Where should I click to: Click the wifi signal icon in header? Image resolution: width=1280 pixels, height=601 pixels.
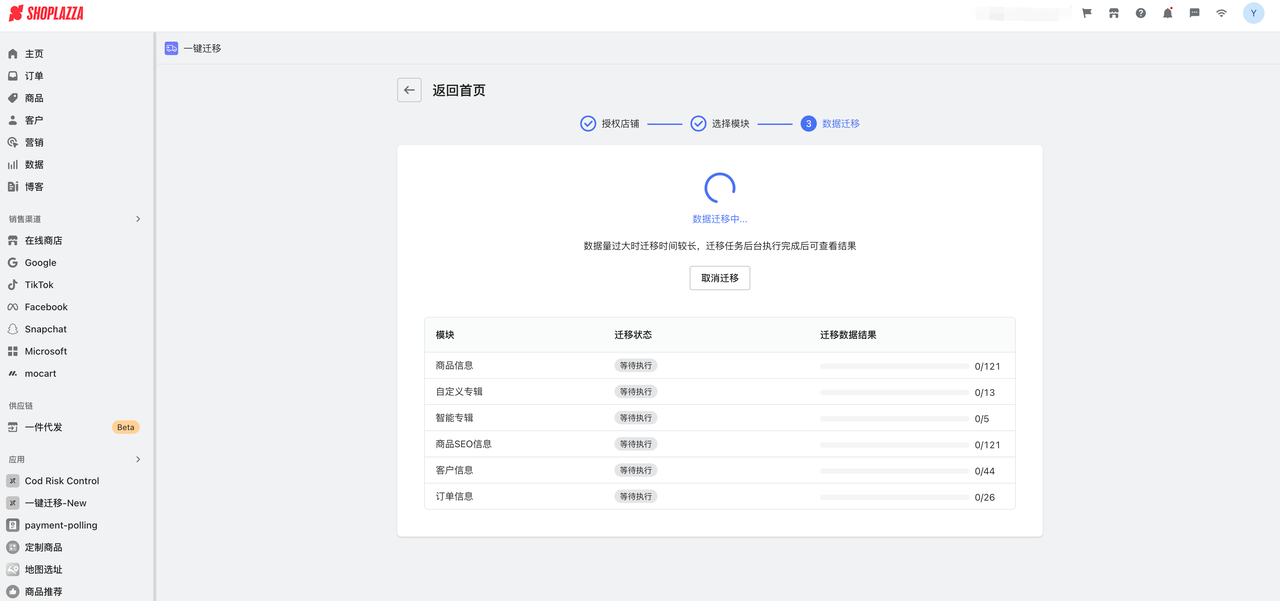pos(1221,13)
